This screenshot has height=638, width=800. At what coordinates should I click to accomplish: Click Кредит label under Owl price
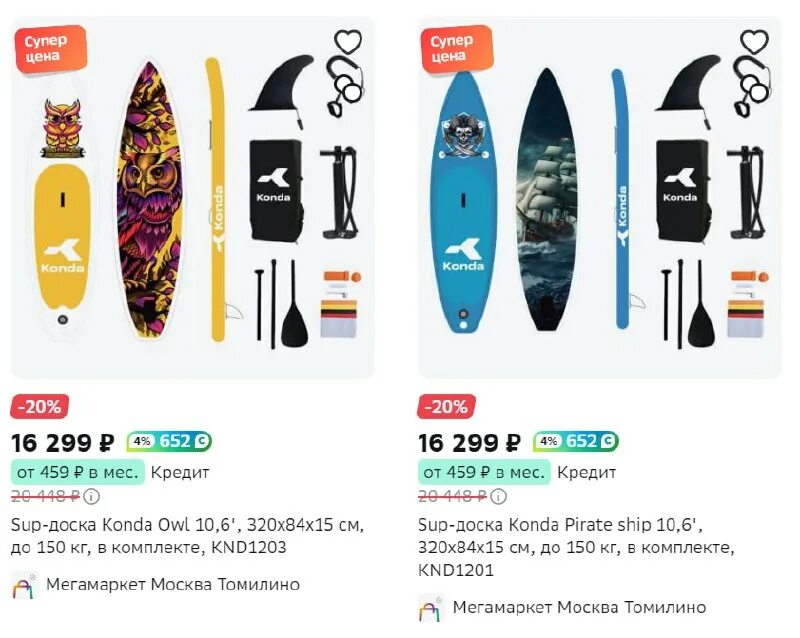[x=180, y=473]
